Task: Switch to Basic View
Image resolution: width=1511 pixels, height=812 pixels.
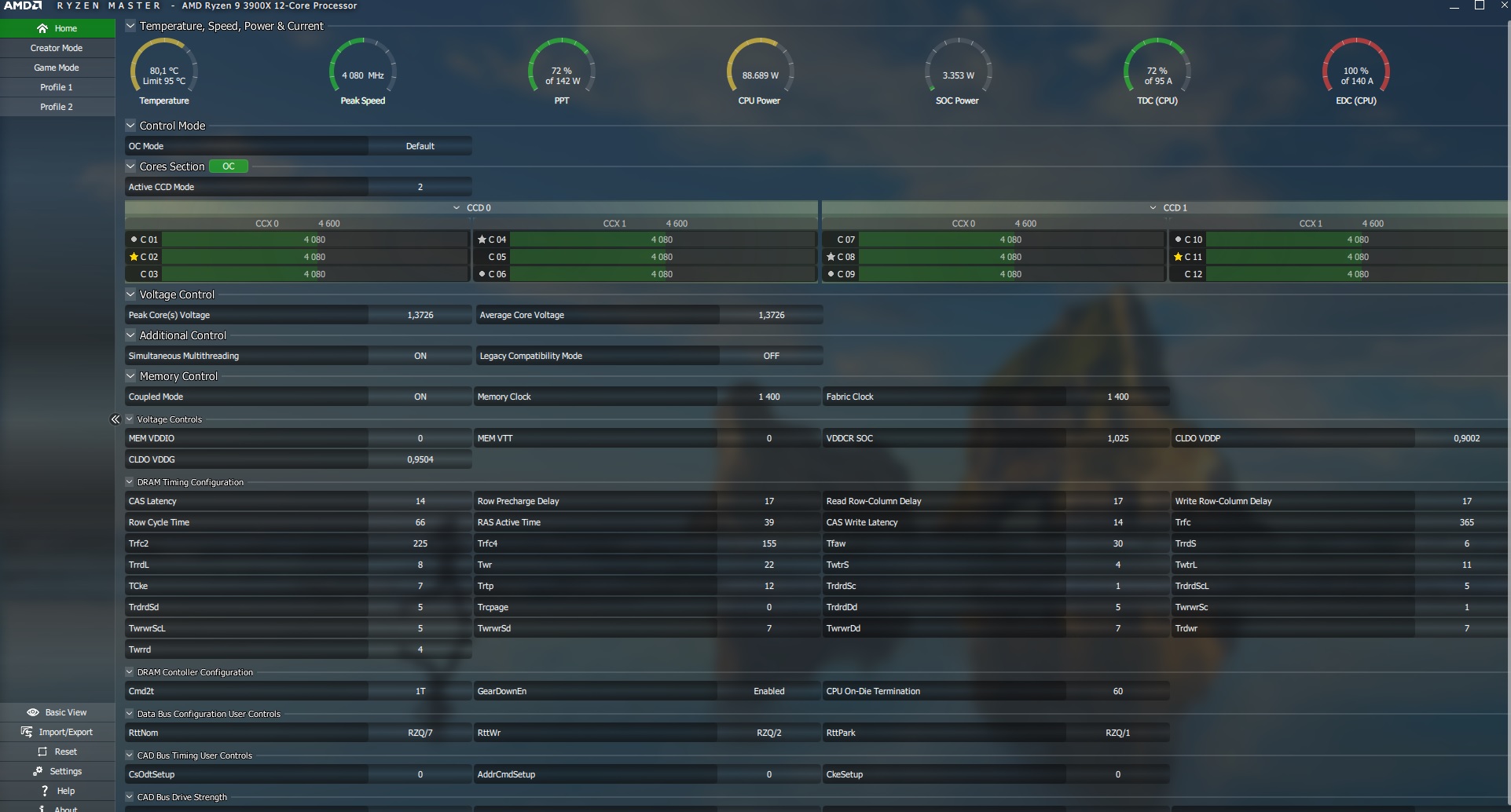Action: point(57,712)
